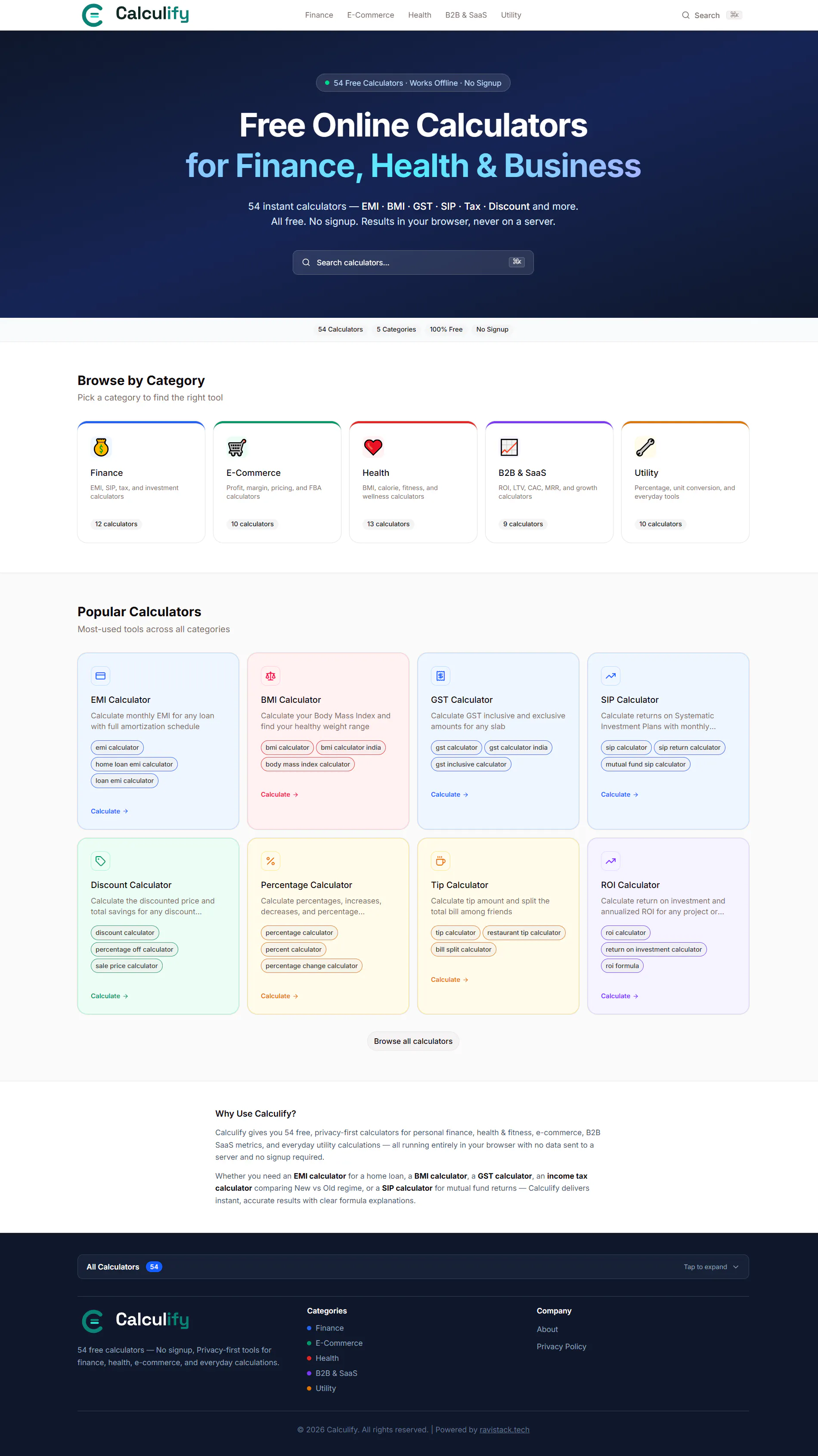Click Calculate link on Percentage Calculator card
818x1456 pixels.
click(x=280, y=996)
